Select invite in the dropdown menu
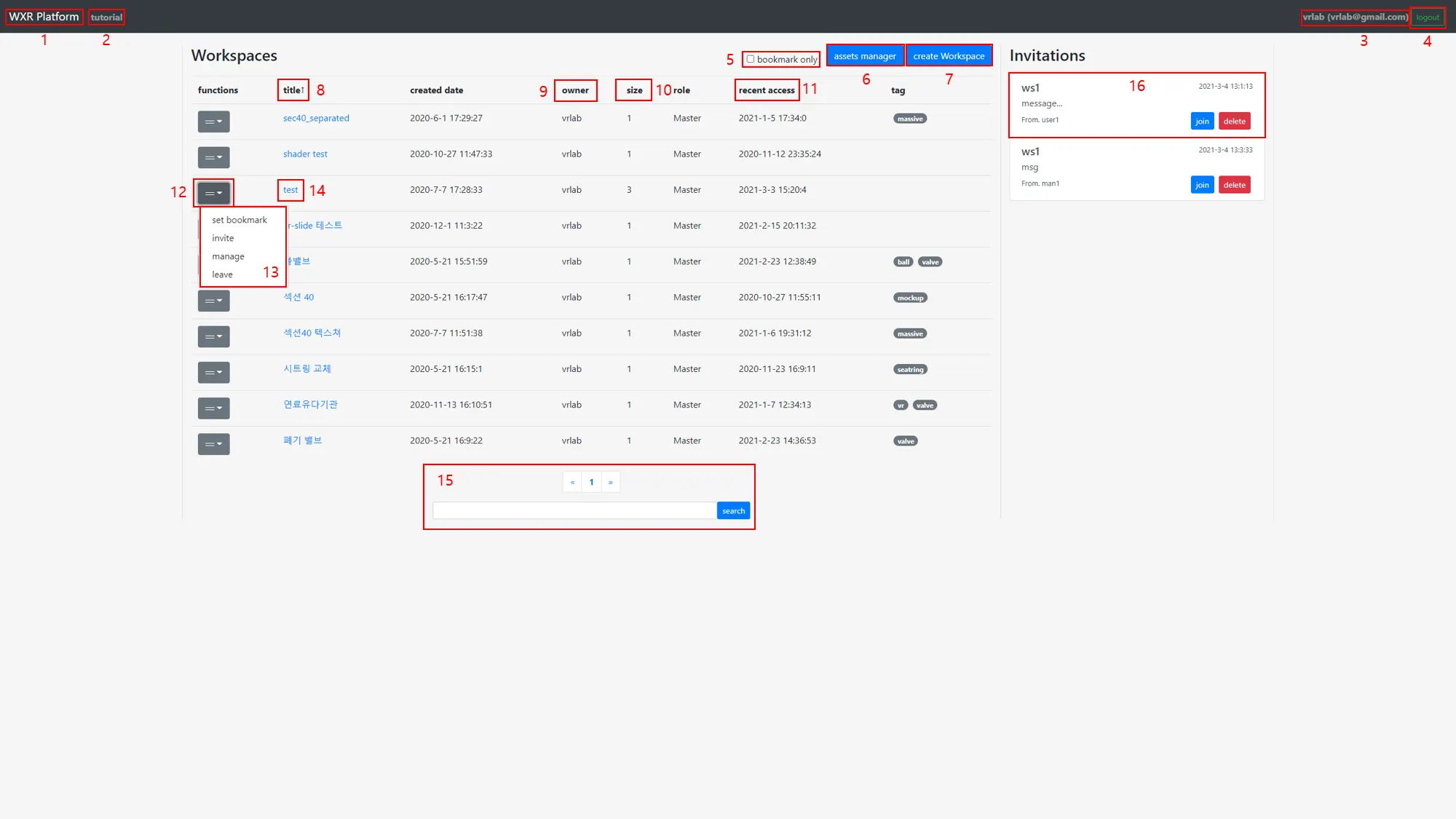This screenshot has width=1456, height=819. click(223, 238)
